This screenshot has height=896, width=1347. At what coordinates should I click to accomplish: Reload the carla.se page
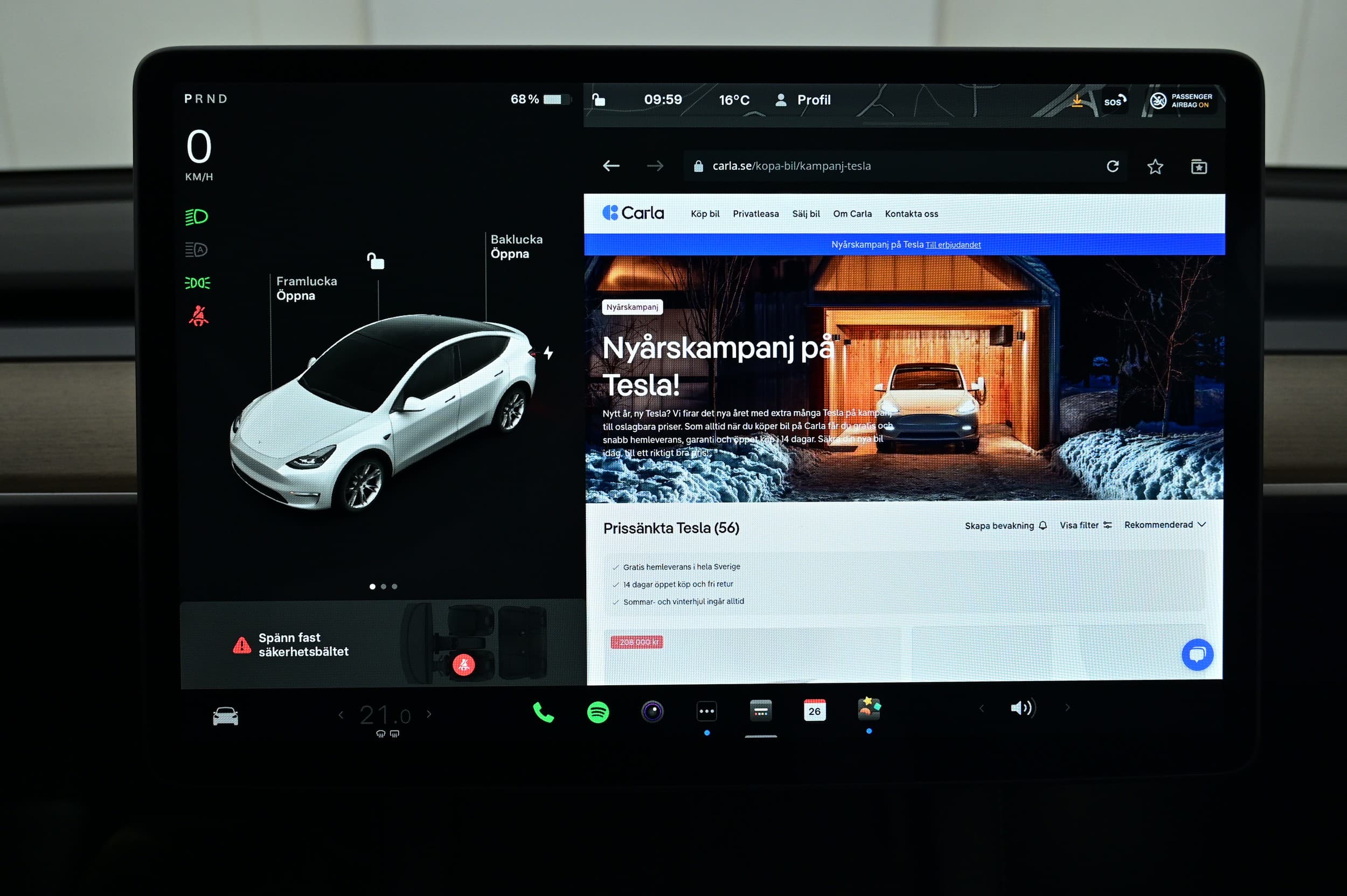1112,166
